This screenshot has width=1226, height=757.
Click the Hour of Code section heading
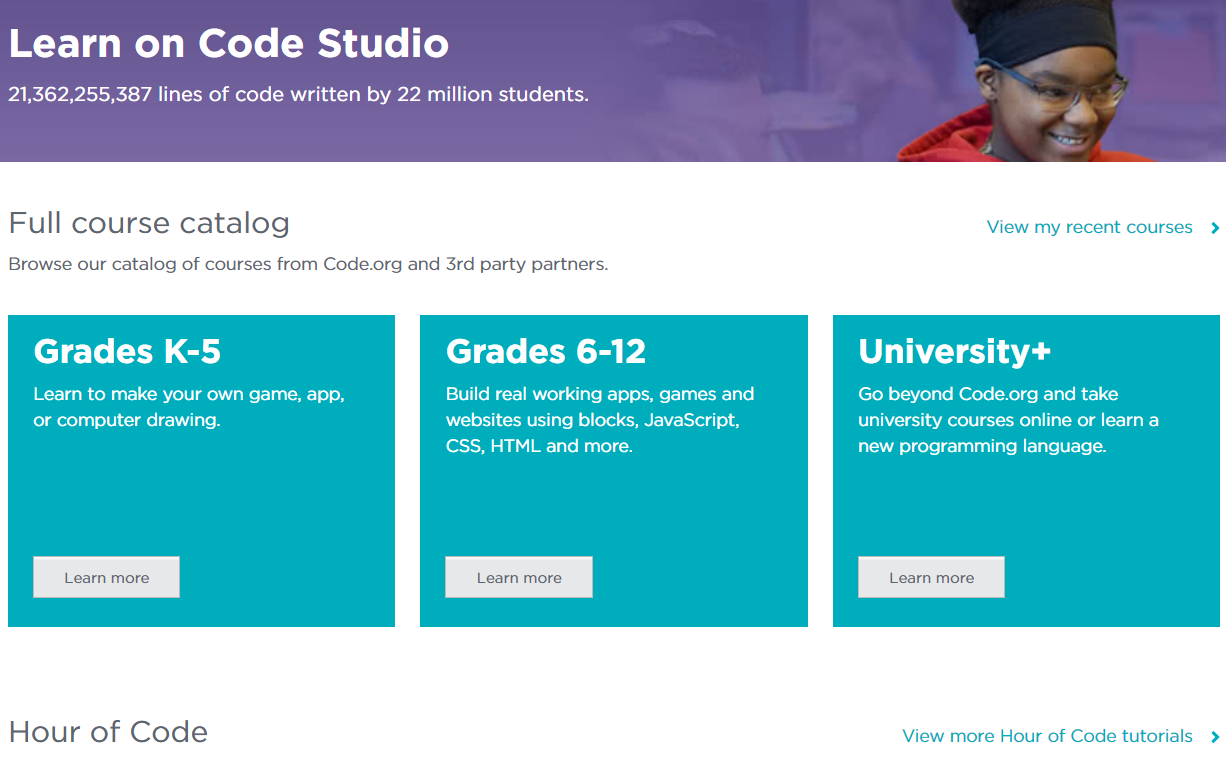[108, 731]
